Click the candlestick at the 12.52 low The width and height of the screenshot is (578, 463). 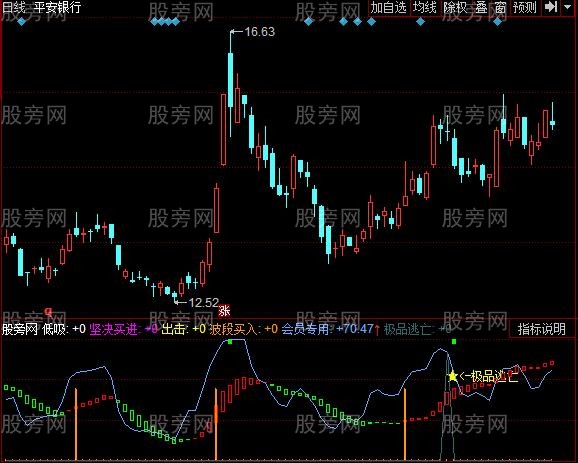(174, 295)
